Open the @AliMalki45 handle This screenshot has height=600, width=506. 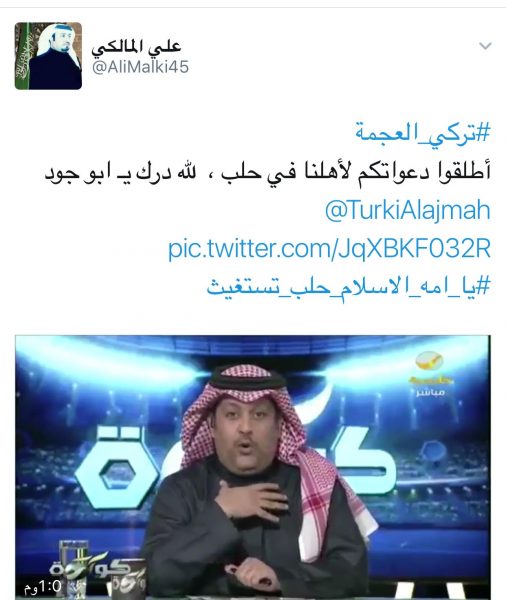pyautogui.click(x=140, y=67)
